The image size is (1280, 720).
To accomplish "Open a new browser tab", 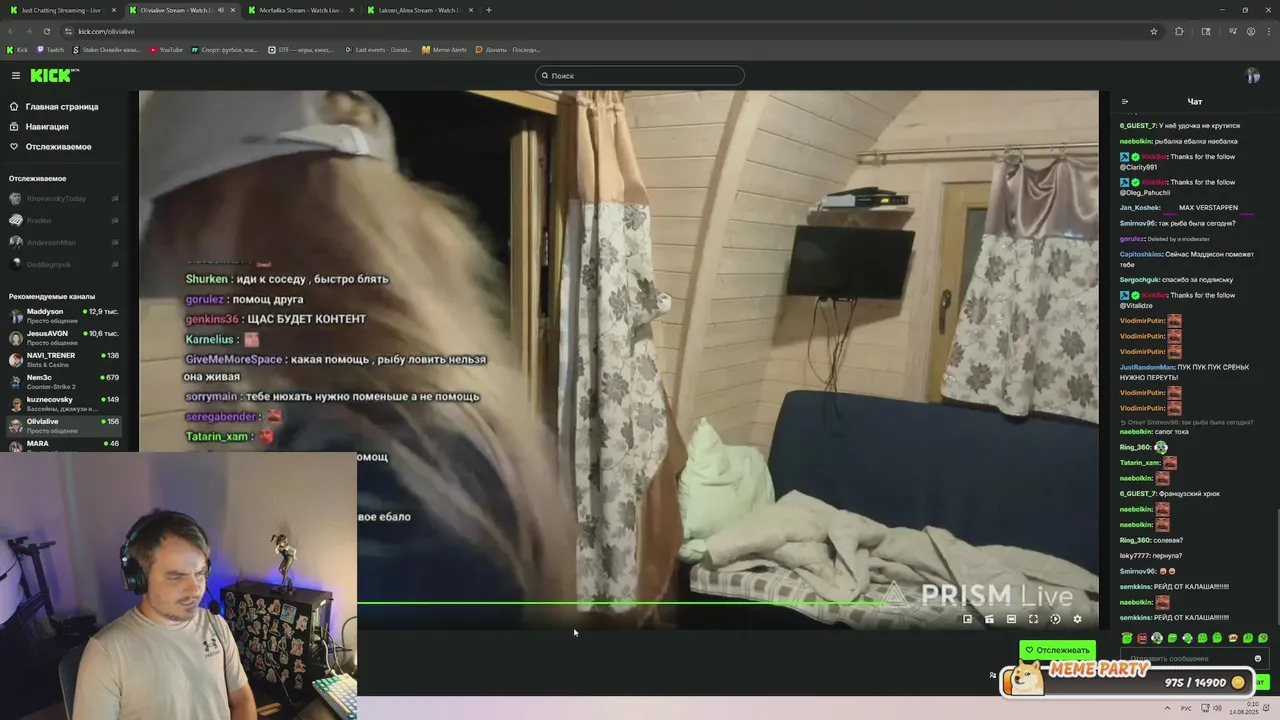I will click(x=488, y=10).
